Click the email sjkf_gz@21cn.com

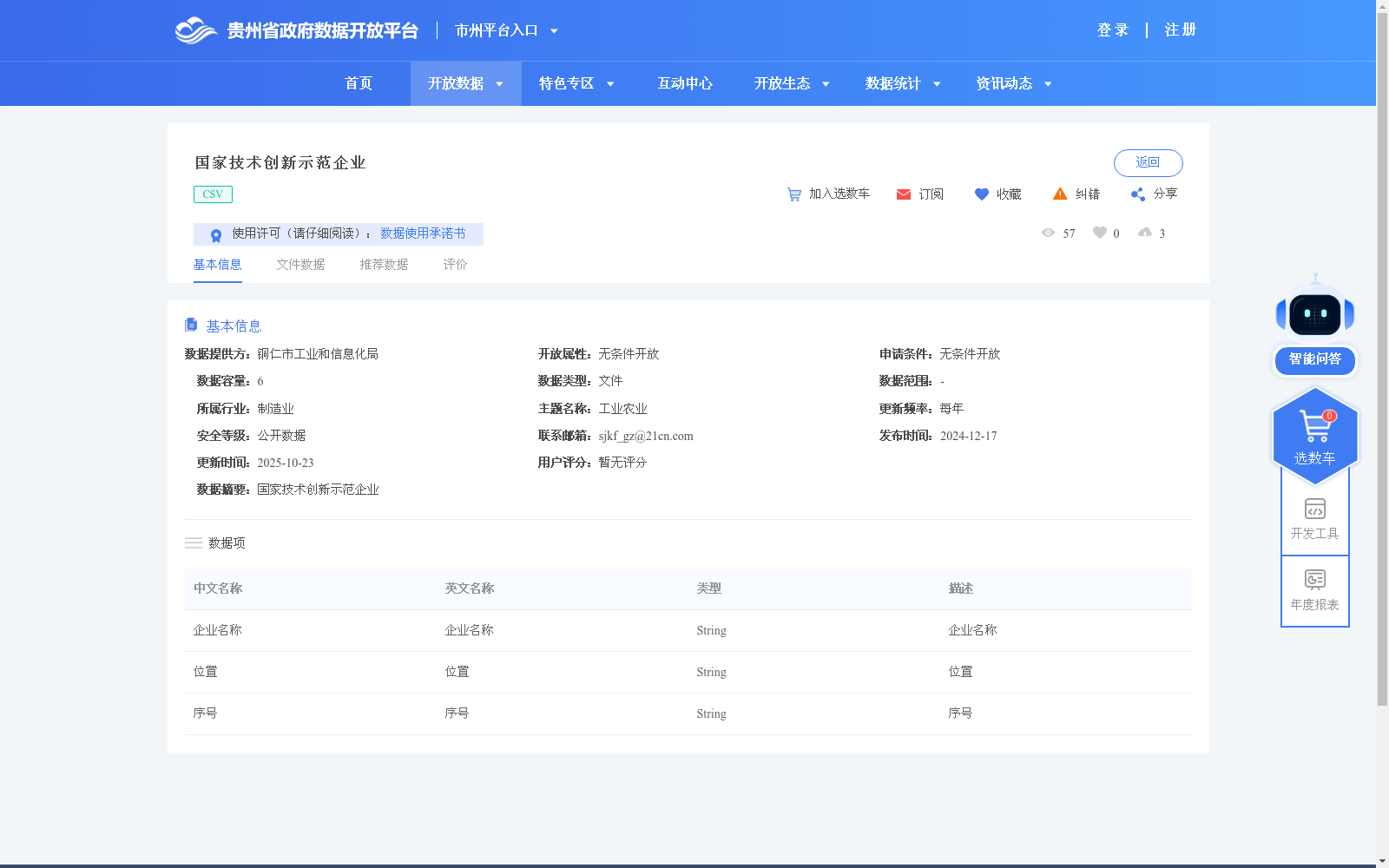point(646,436)
